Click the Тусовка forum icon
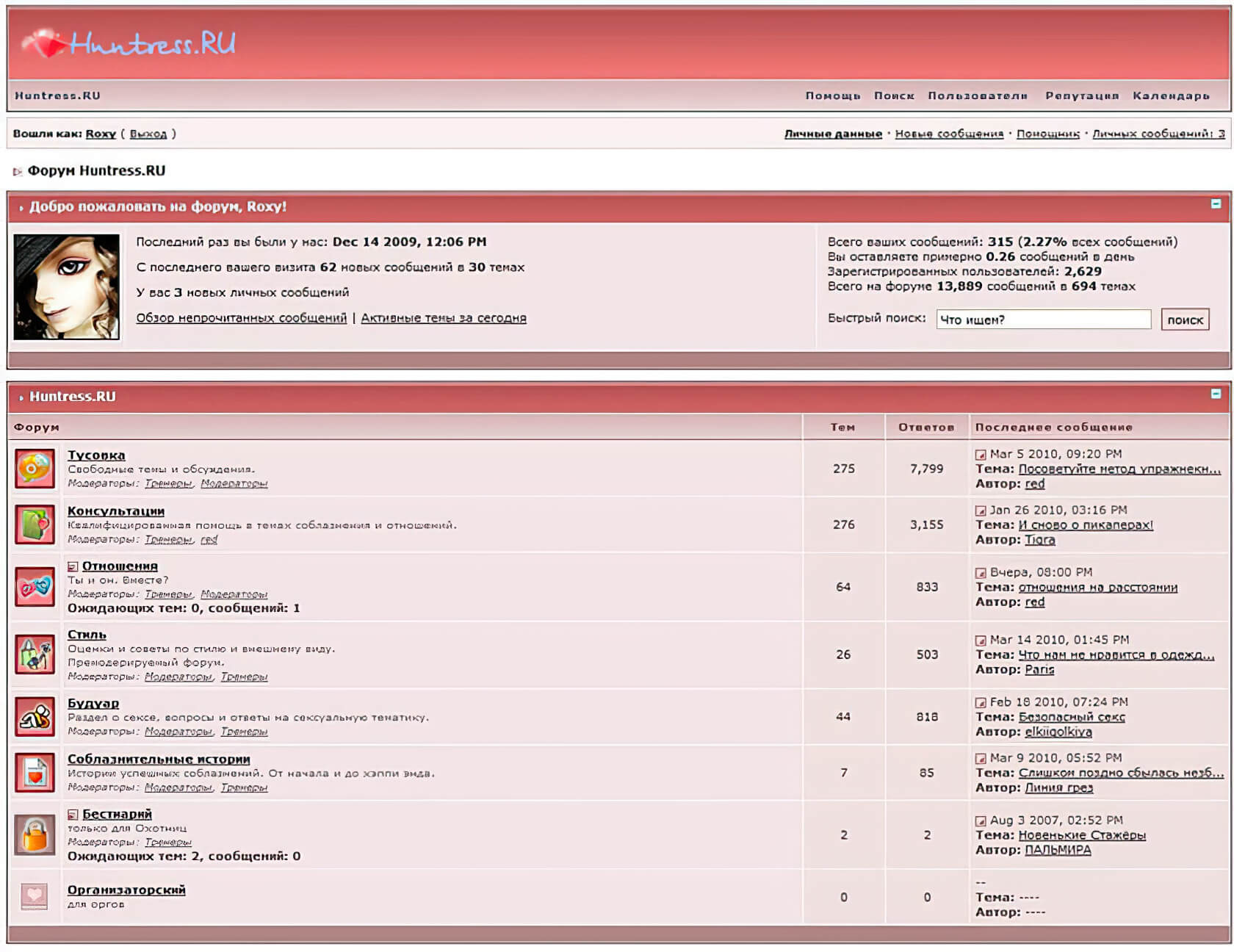The image size is (1234, 952). pyautogui.click(x=35, y=469)
